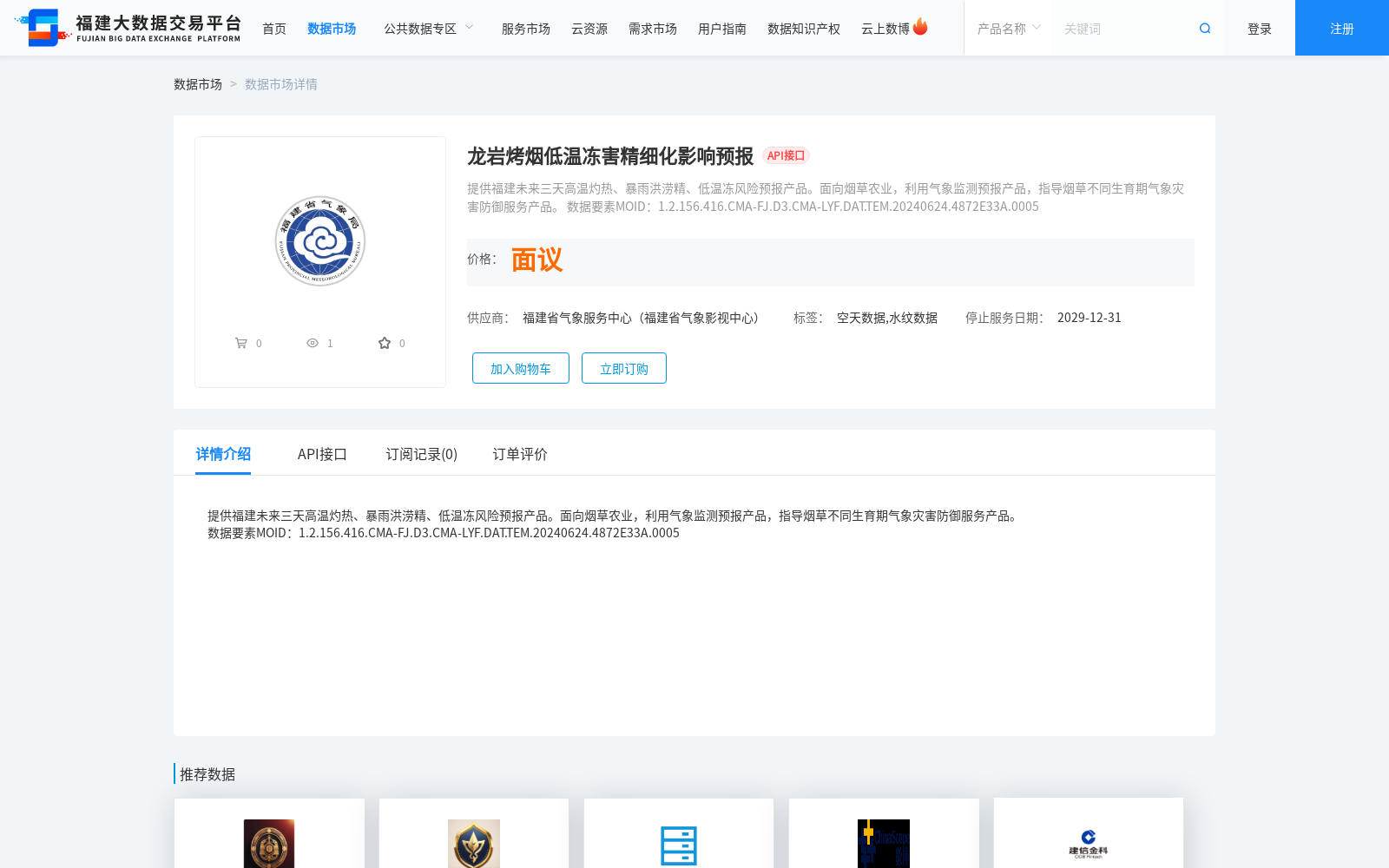
Task: Click the MOID line in detail description
Action: tap(444, 533)
